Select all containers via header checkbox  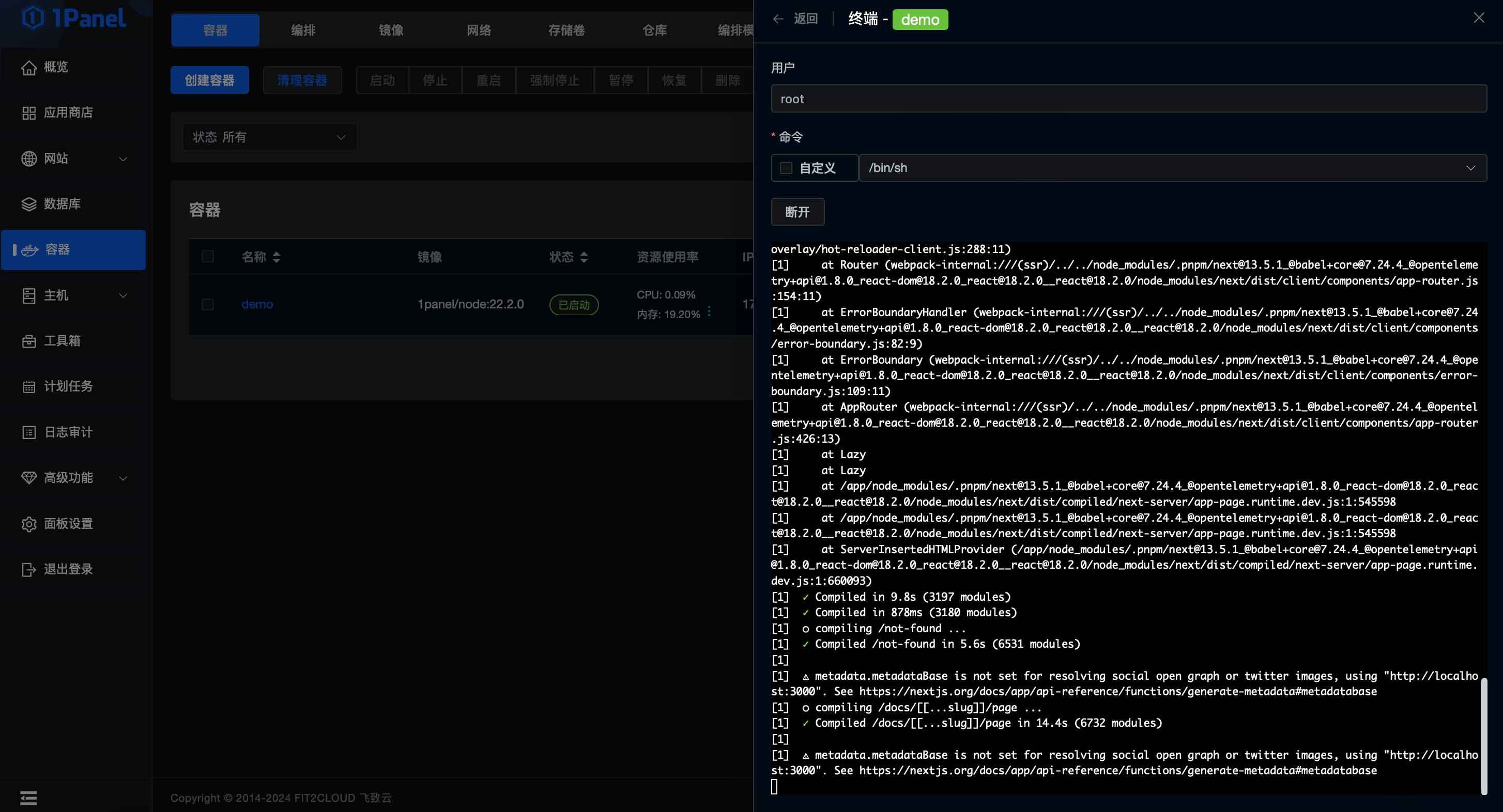[x=208, y=257]
